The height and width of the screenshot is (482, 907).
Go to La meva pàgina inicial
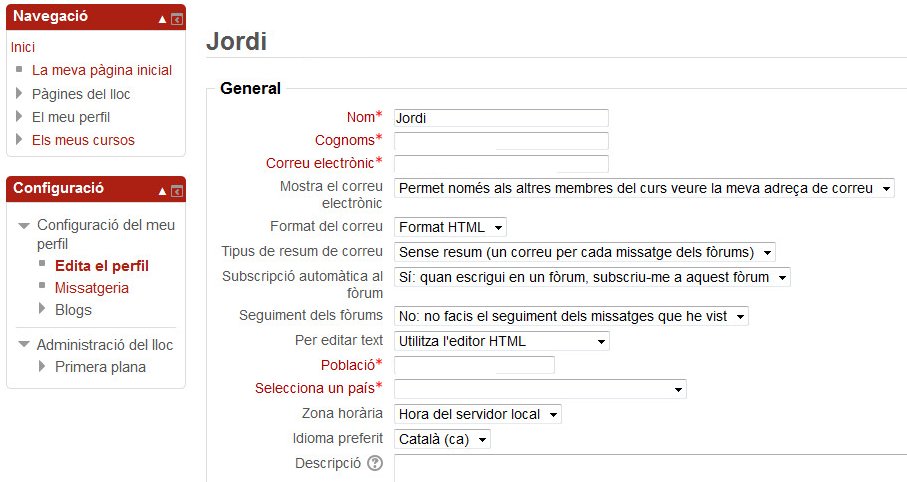click(x=102, y=70)
